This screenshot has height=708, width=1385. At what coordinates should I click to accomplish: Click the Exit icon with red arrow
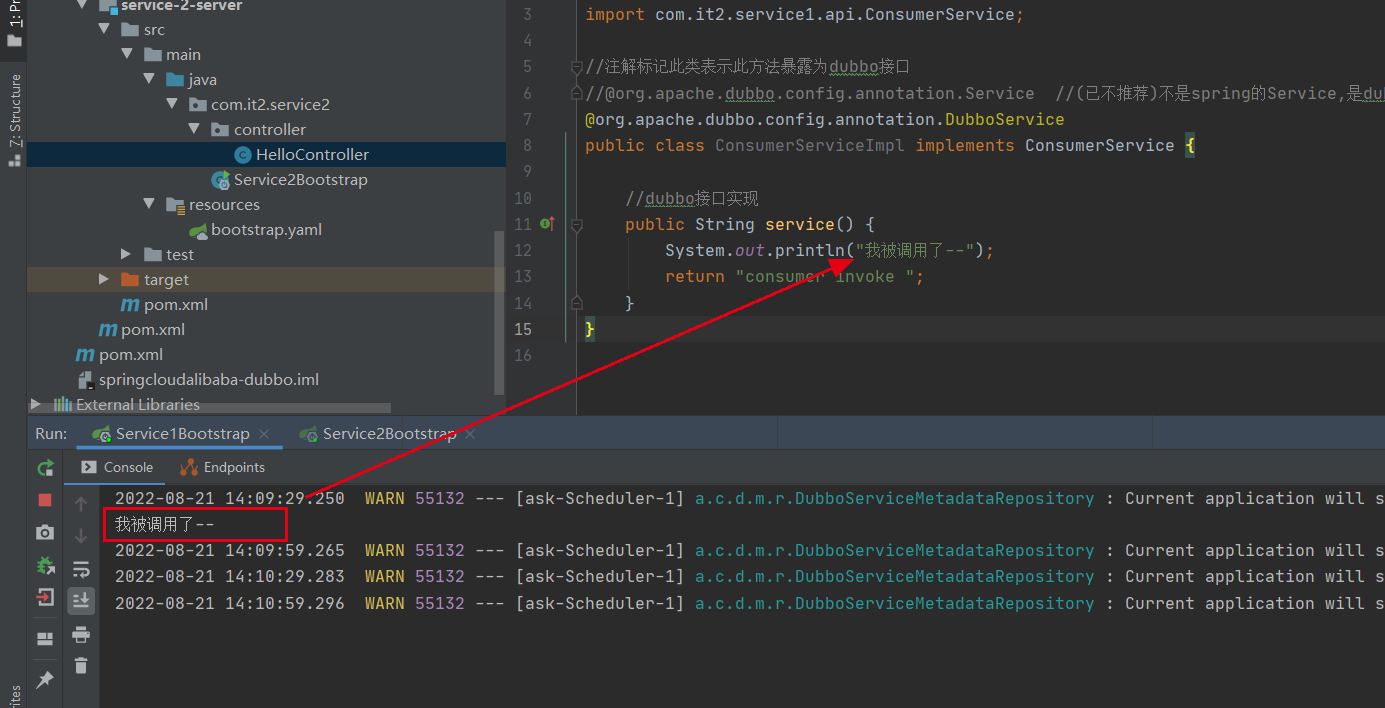pos(45,598)
